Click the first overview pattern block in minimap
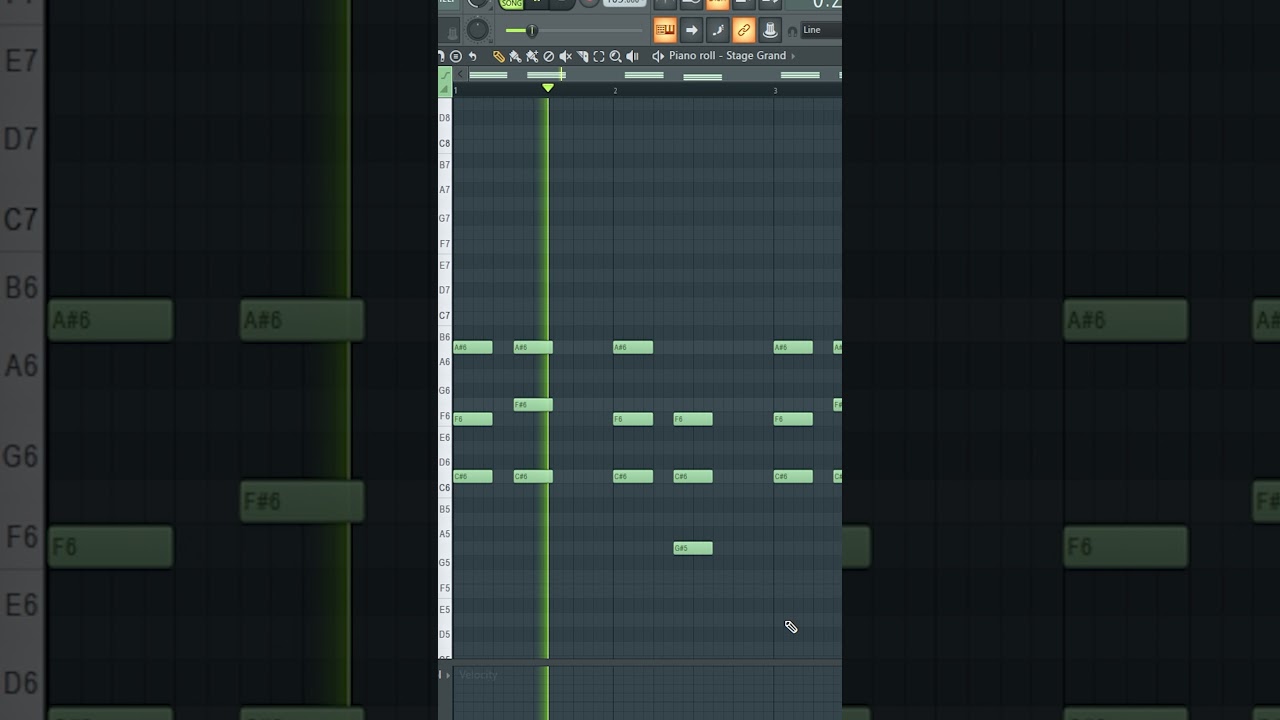Image resolution: width=1280 pixels, height=720 pixels. [488, 75]
